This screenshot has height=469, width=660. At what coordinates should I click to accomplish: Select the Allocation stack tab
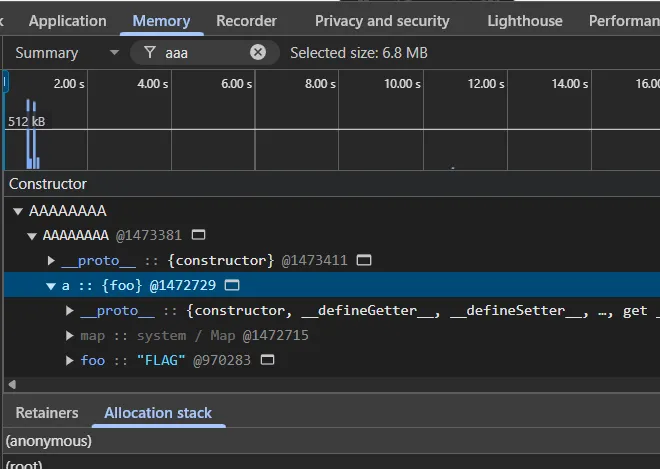(158, 412)
